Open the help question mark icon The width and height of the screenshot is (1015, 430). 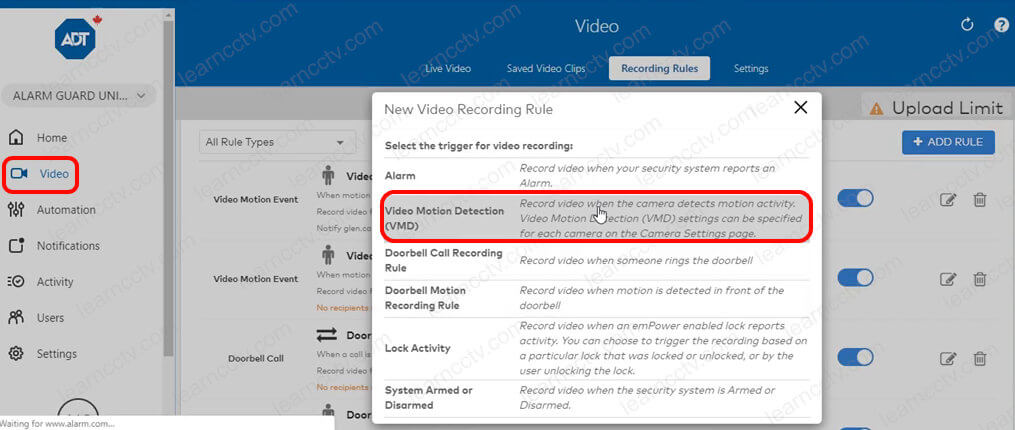coord(1001,25)
